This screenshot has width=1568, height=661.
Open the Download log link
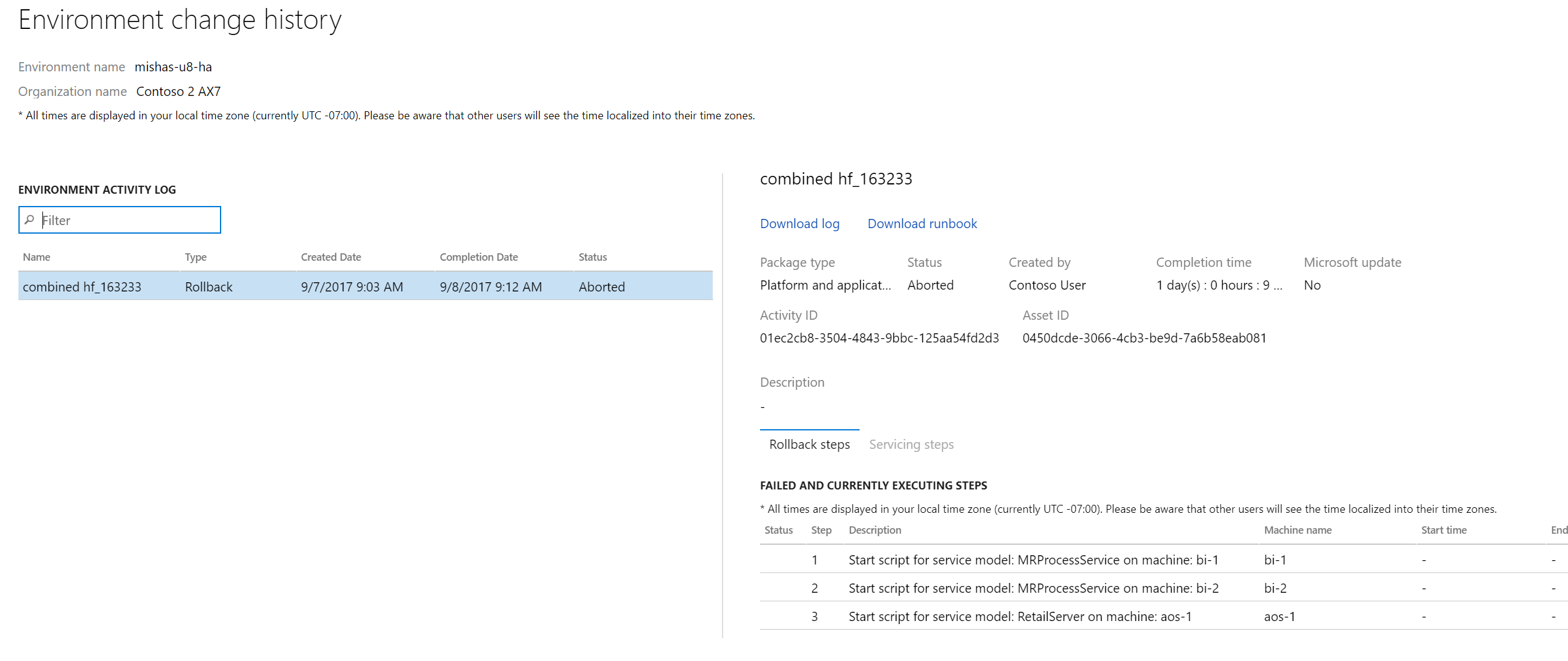pos(799,224)
